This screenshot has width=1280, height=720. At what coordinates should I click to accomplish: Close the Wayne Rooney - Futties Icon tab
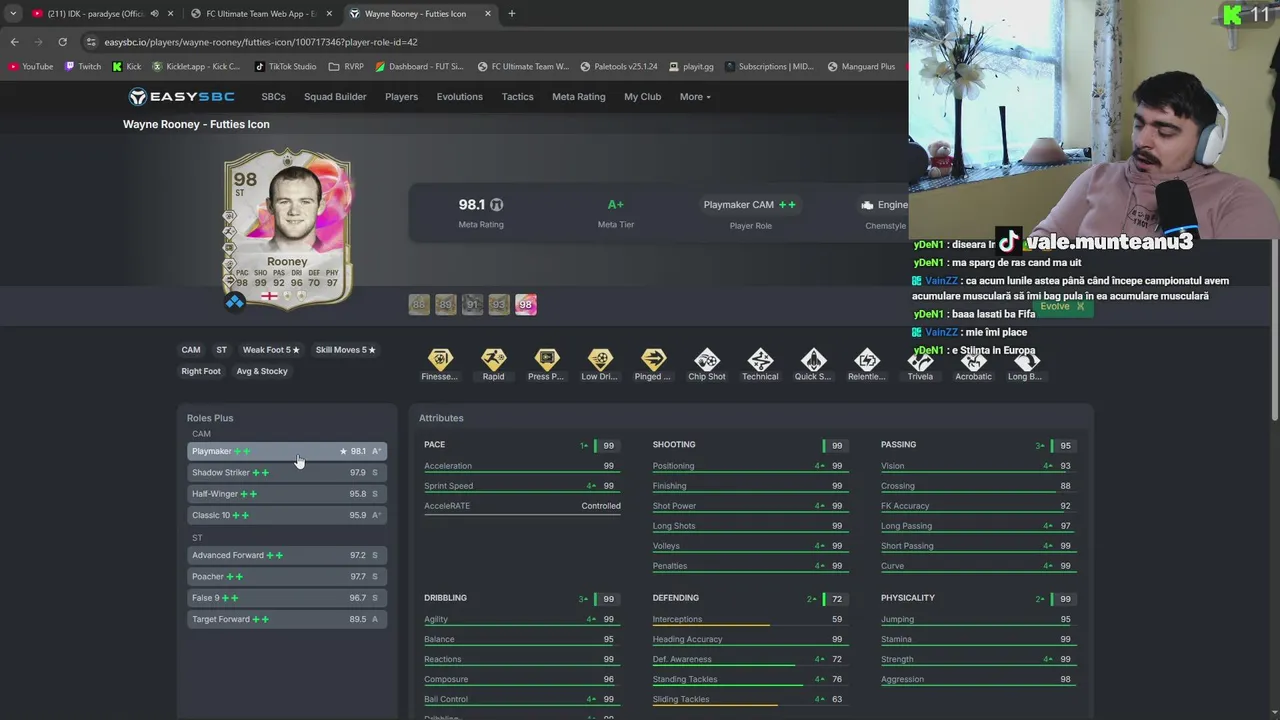(488, 14)
